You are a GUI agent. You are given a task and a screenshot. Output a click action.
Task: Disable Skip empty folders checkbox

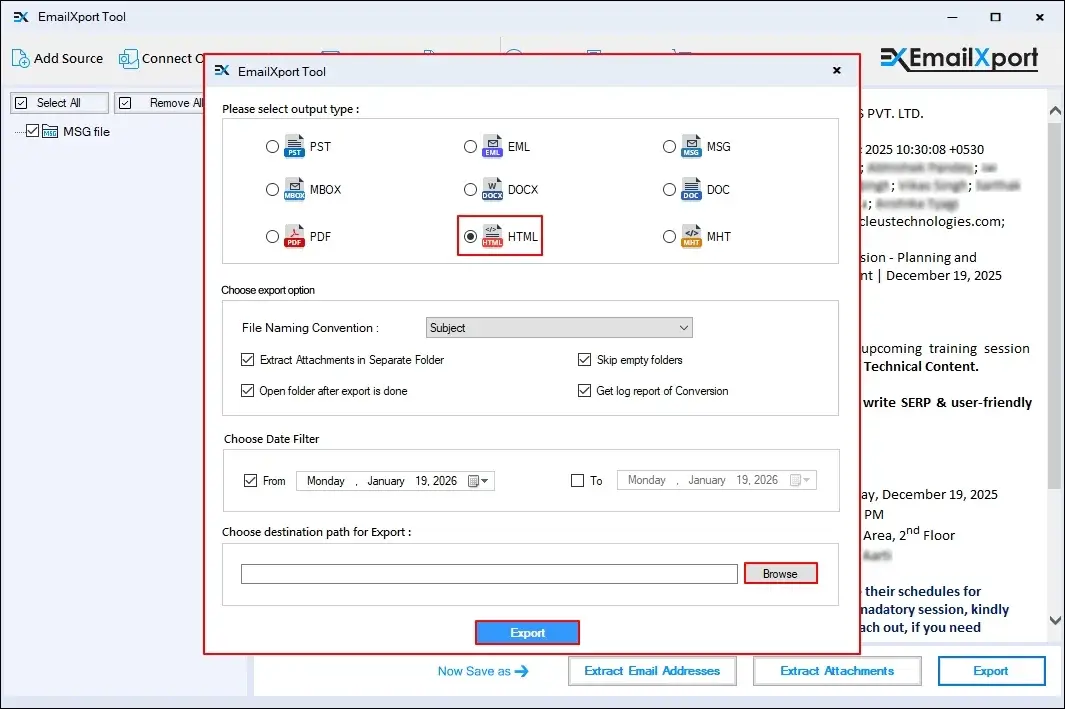click(x=585, y=360)
